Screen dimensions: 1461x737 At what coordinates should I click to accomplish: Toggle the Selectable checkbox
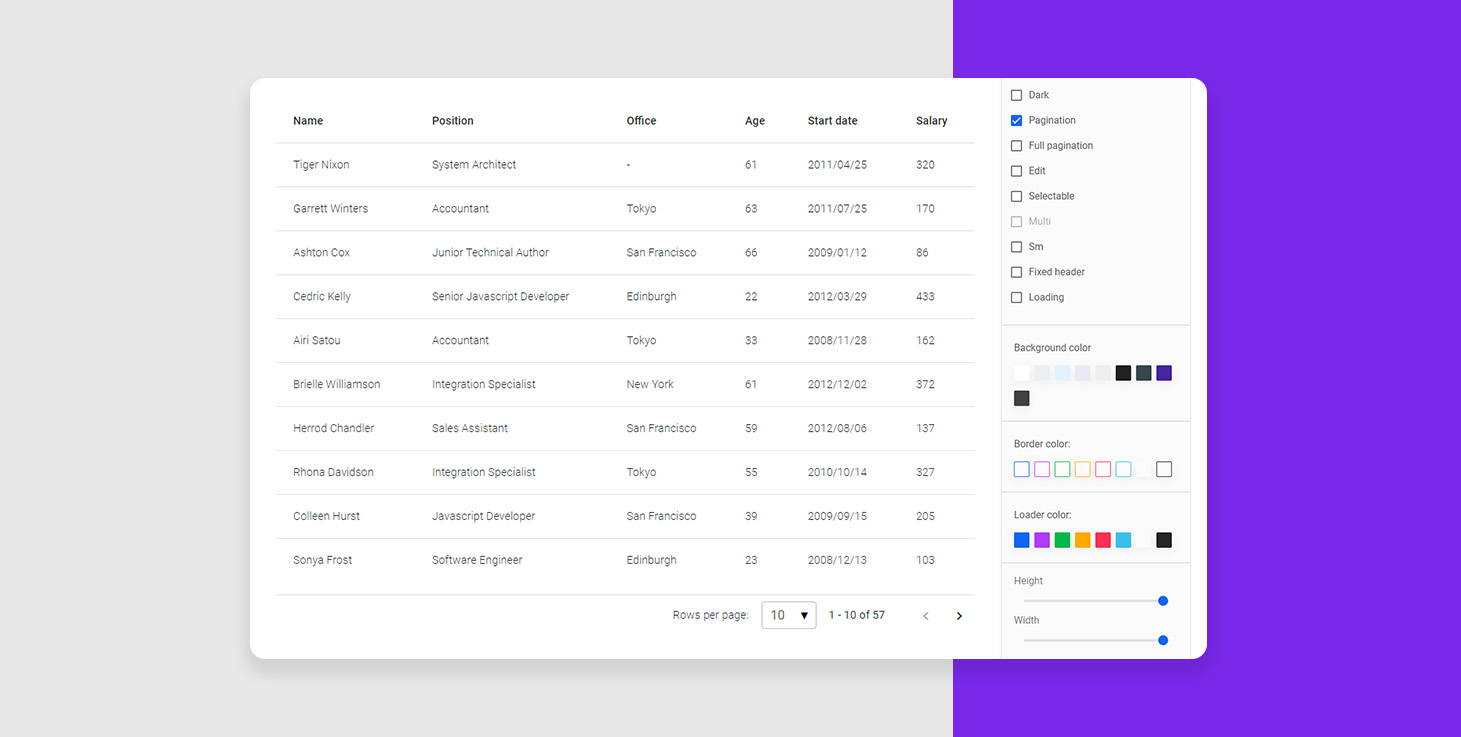(1017, 196)
